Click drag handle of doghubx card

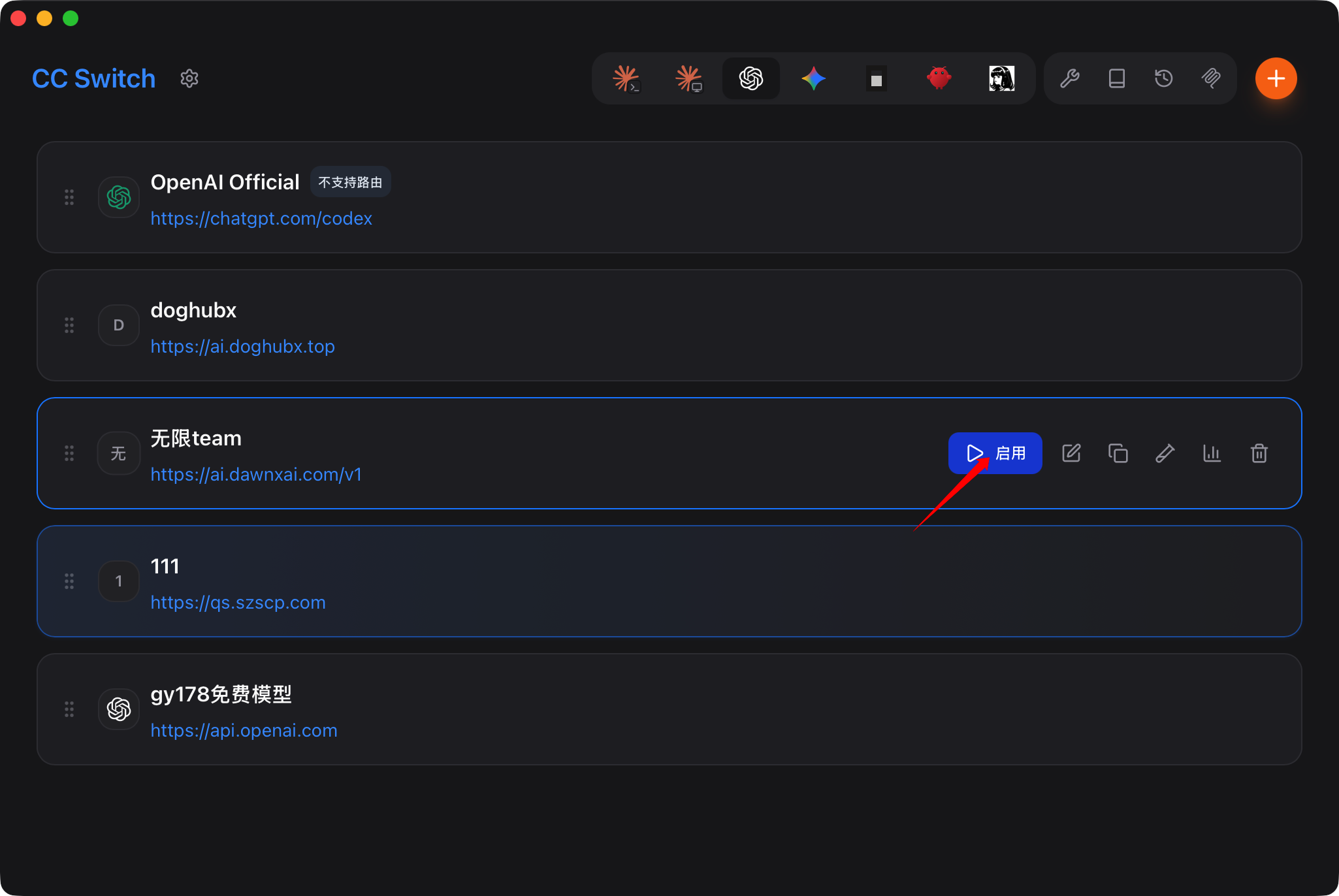69,325
